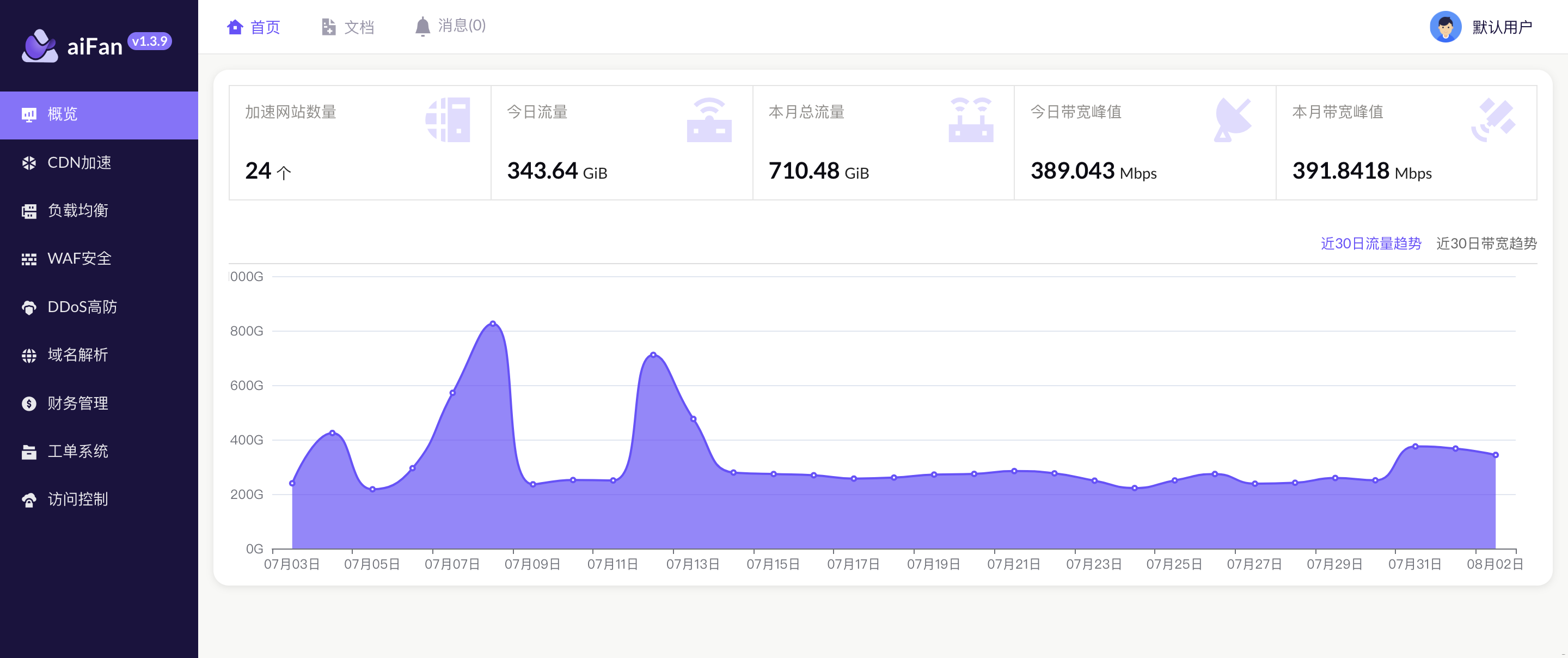Open the user avatar picture
Image resolution: width=1568 pixels, height=658 pixels.
coord(1445,27)
